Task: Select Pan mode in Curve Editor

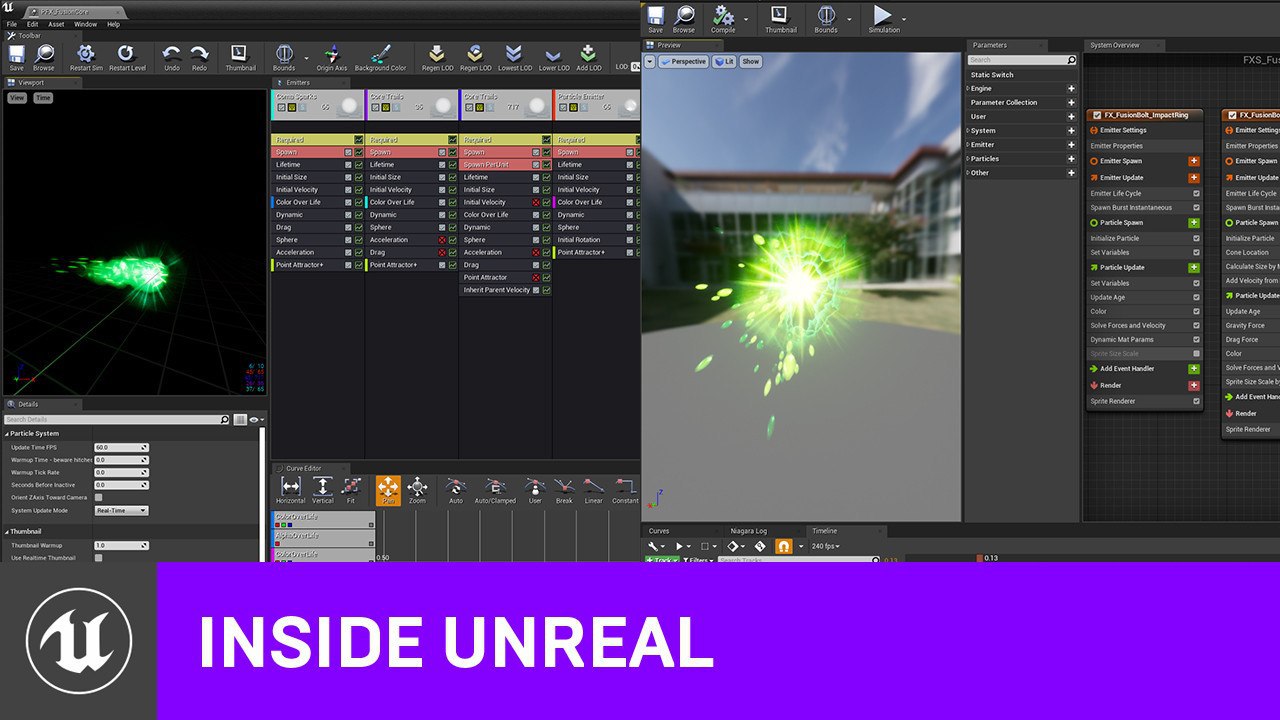Action: click(388, 490)
